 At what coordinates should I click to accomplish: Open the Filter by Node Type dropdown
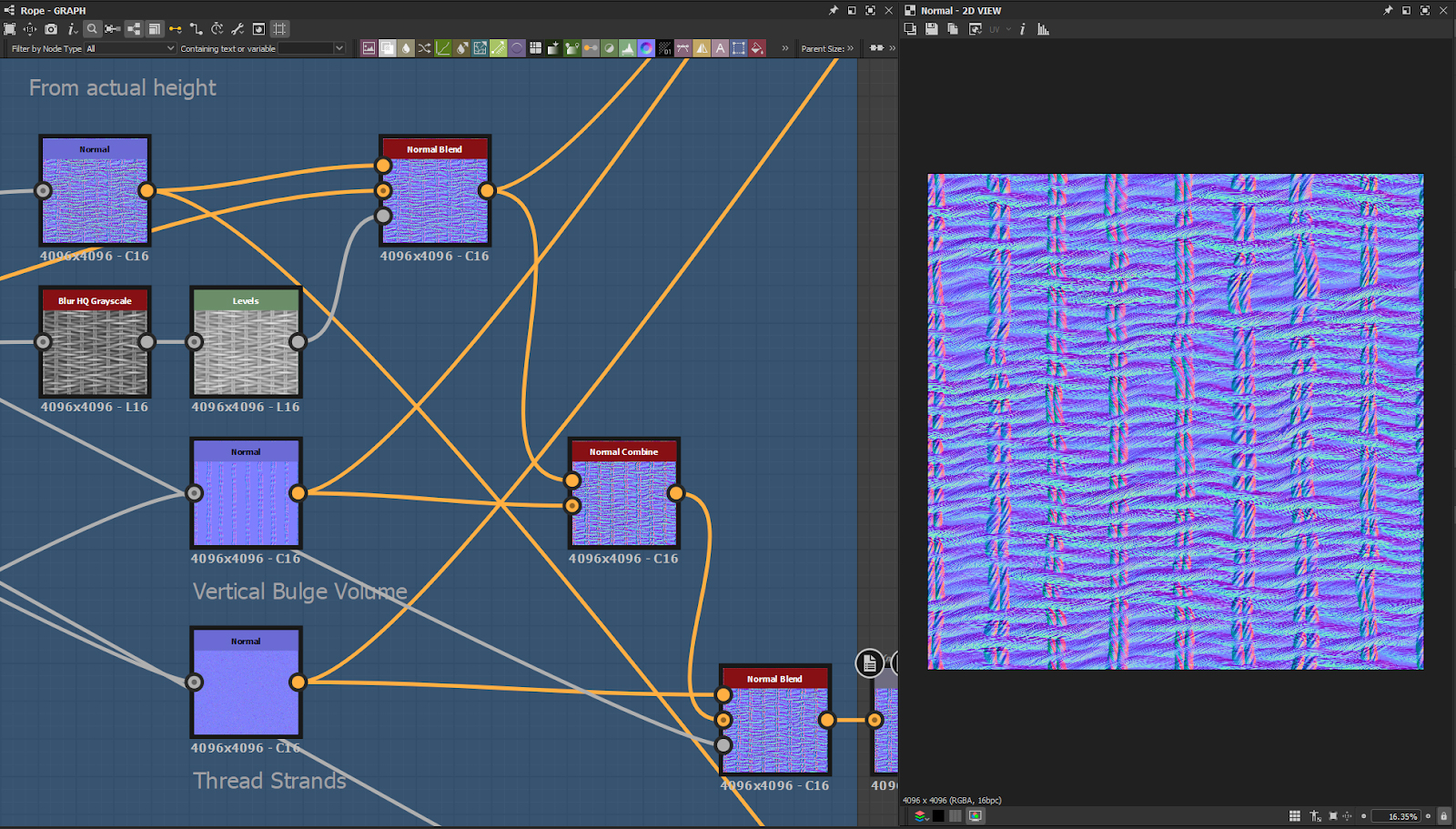coord(130,48)
